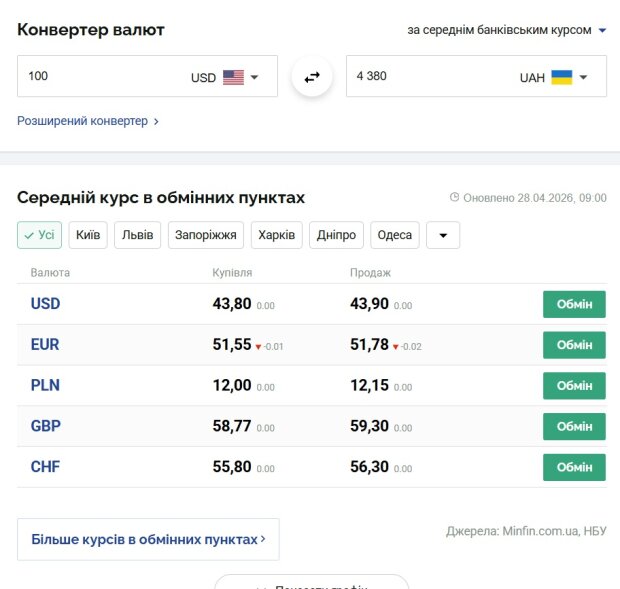Click the US flag icon
The image size is (620, 589).
[x=233, y=77]
